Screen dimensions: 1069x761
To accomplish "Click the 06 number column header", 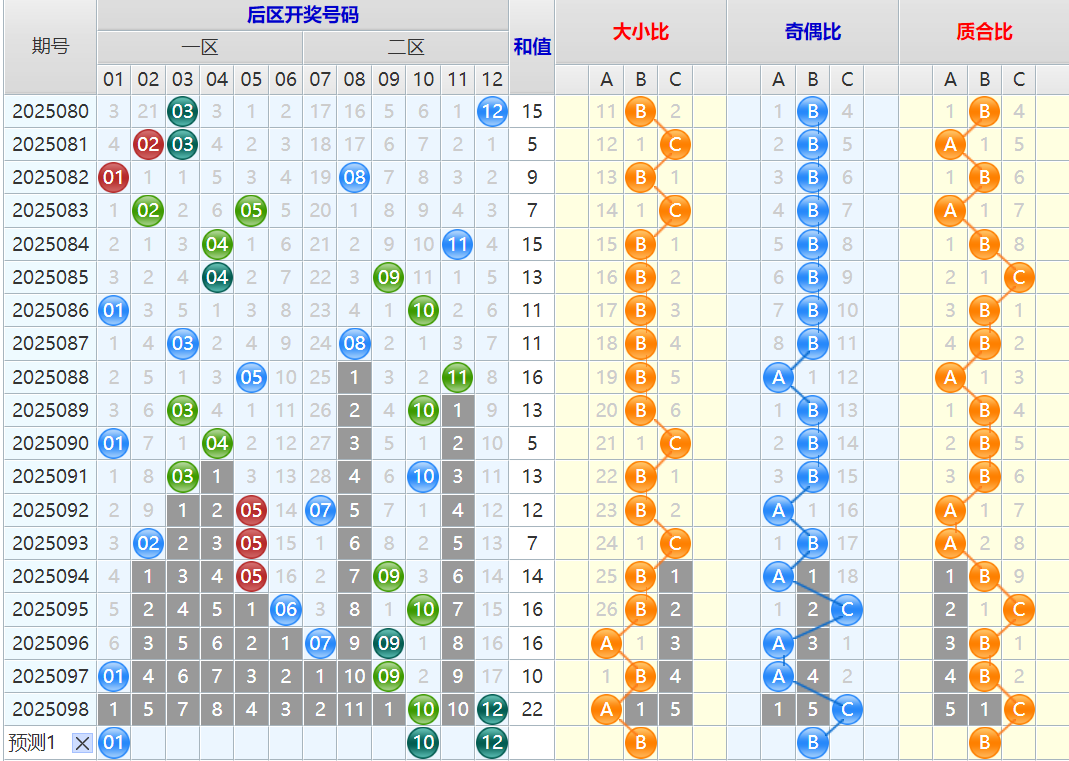I will [x=286, y=80].
